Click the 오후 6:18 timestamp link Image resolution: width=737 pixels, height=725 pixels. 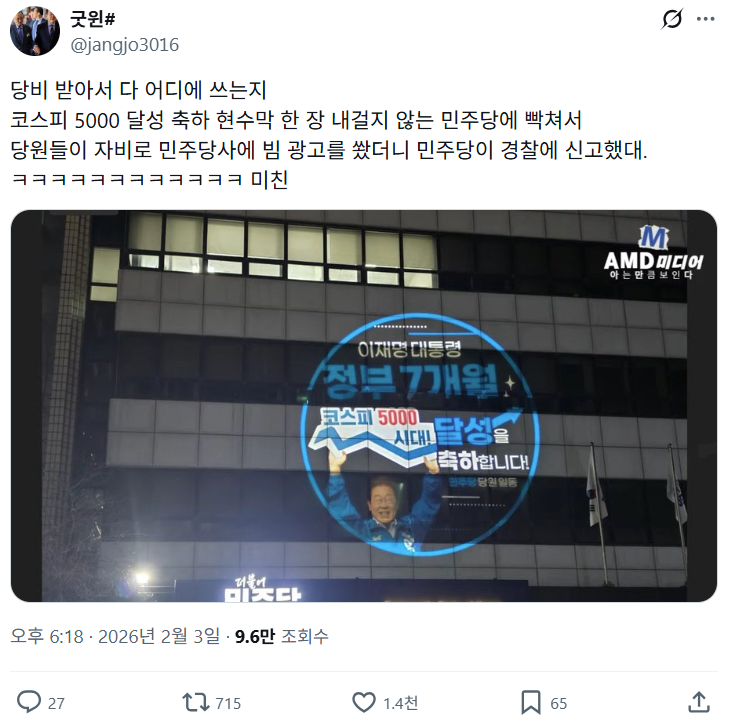coord(47,637)
